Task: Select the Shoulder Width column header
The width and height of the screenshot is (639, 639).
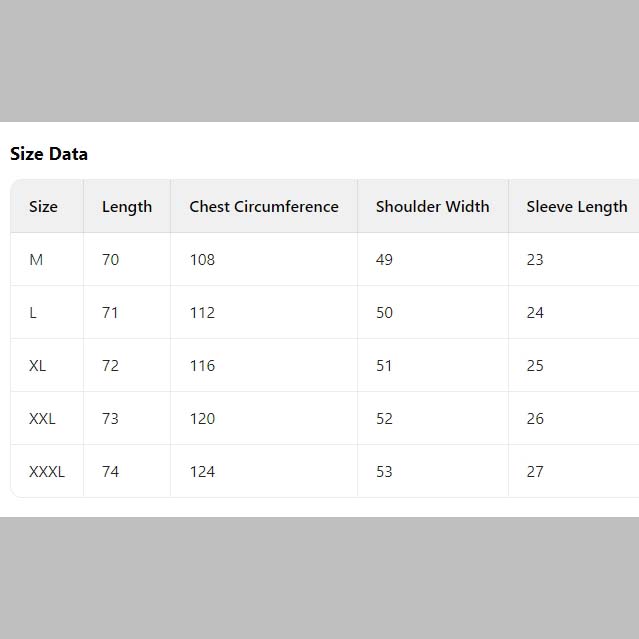Action: pyautogui.click(x=433, y=207)
